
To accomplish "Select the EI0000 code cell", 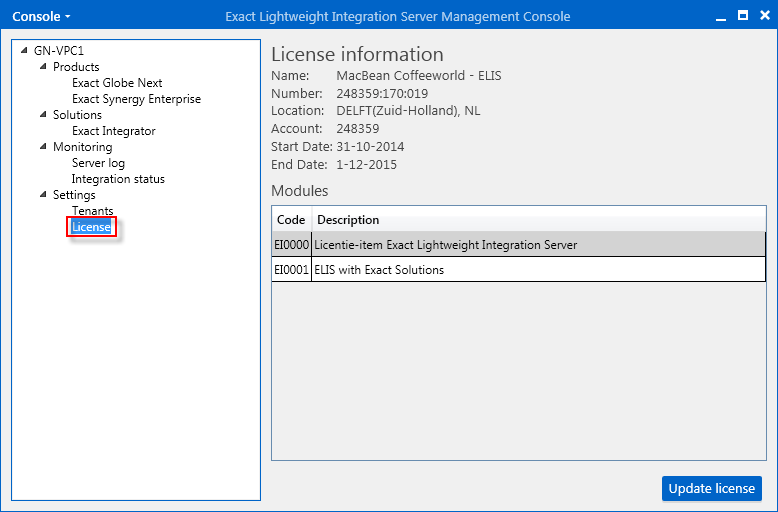I will tap(292, 245).
